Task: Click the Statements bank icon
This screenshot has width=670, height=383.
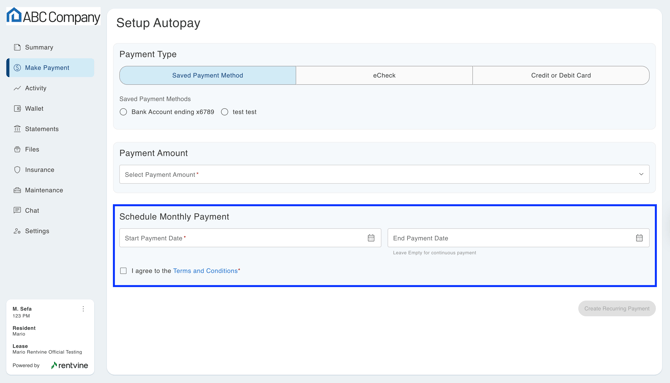Action: pos(17,129)
